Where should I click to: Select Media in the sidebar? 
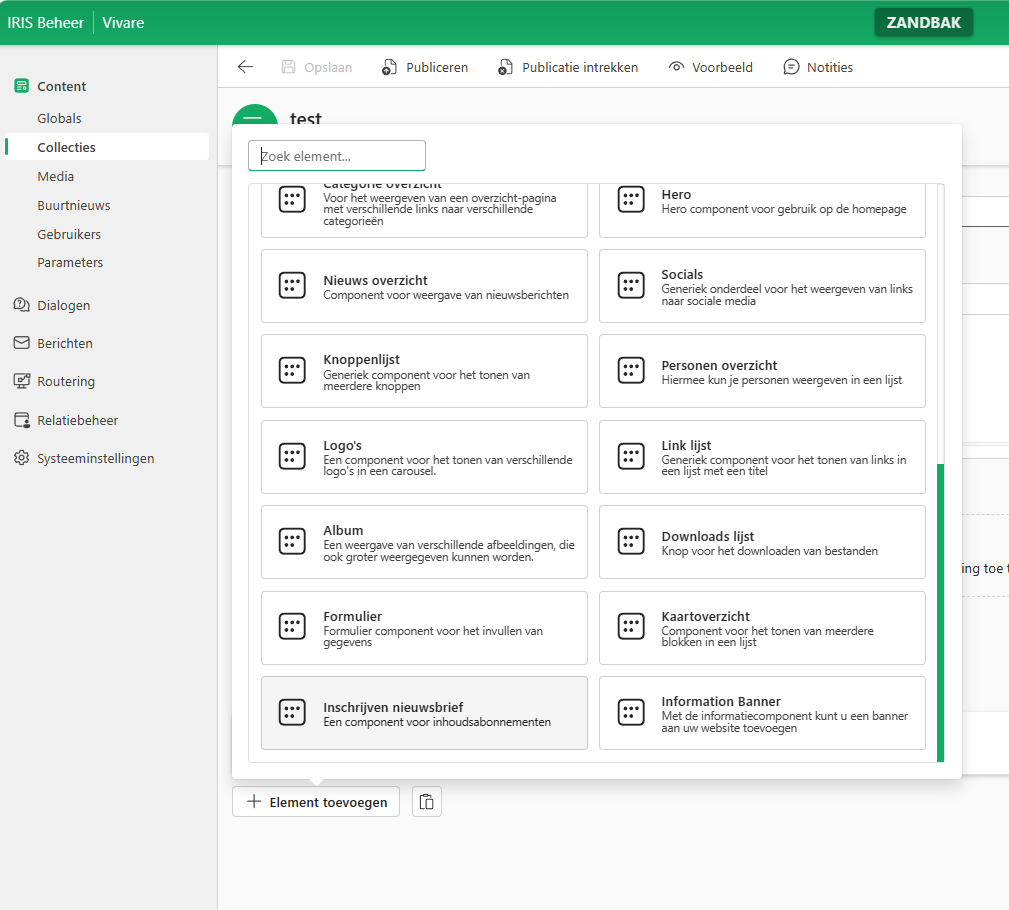[56, 176]
